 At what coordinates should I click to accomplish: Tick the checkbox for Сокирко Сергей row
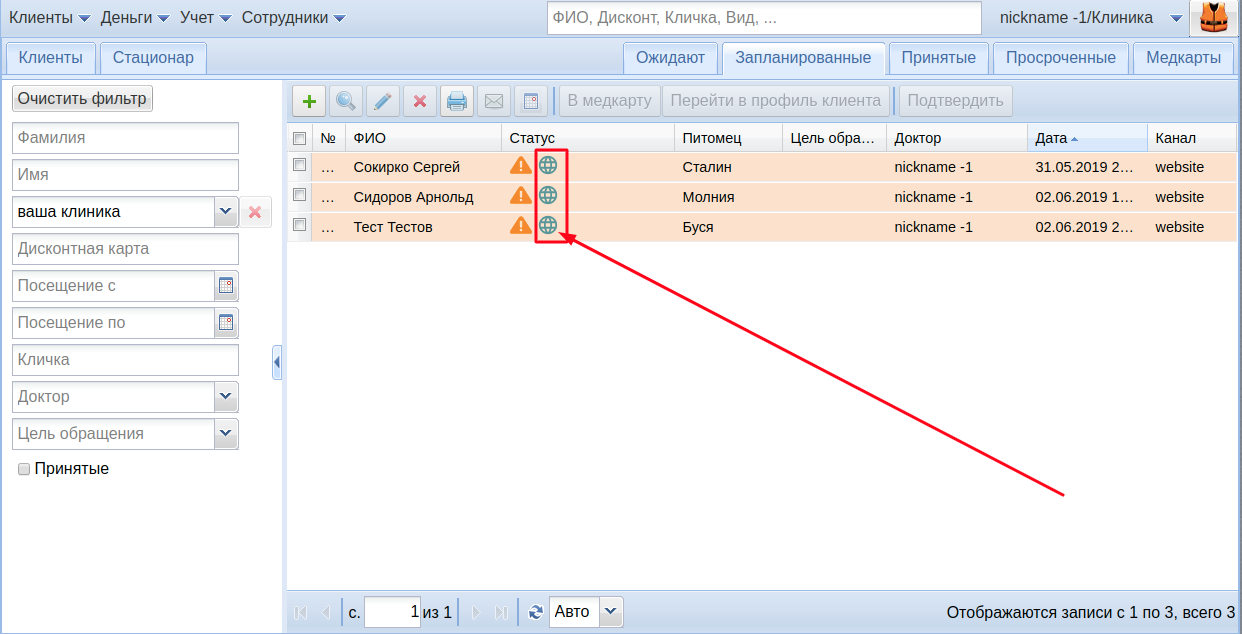click(299, 165)
